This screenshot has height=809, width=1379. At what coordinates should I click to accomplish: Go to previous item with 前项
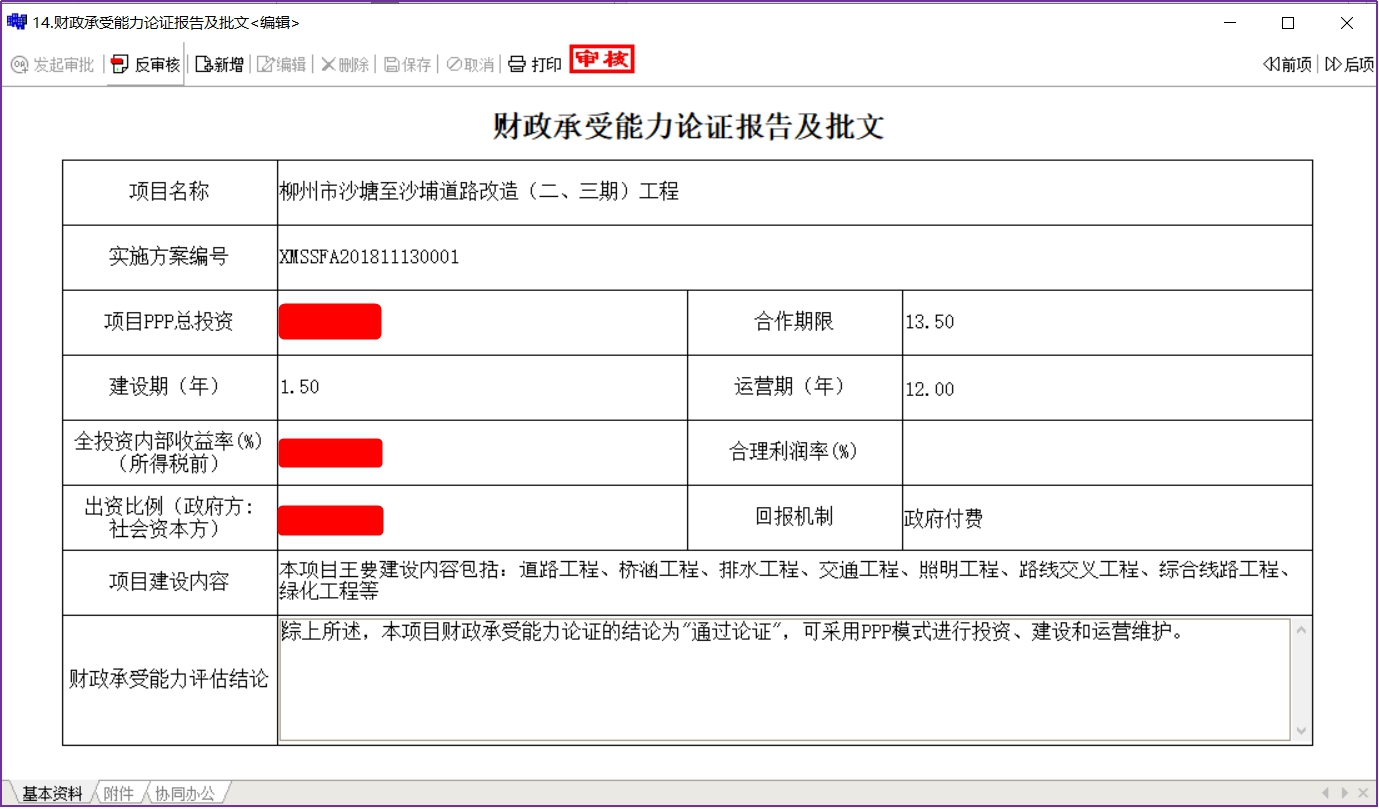1287,65
